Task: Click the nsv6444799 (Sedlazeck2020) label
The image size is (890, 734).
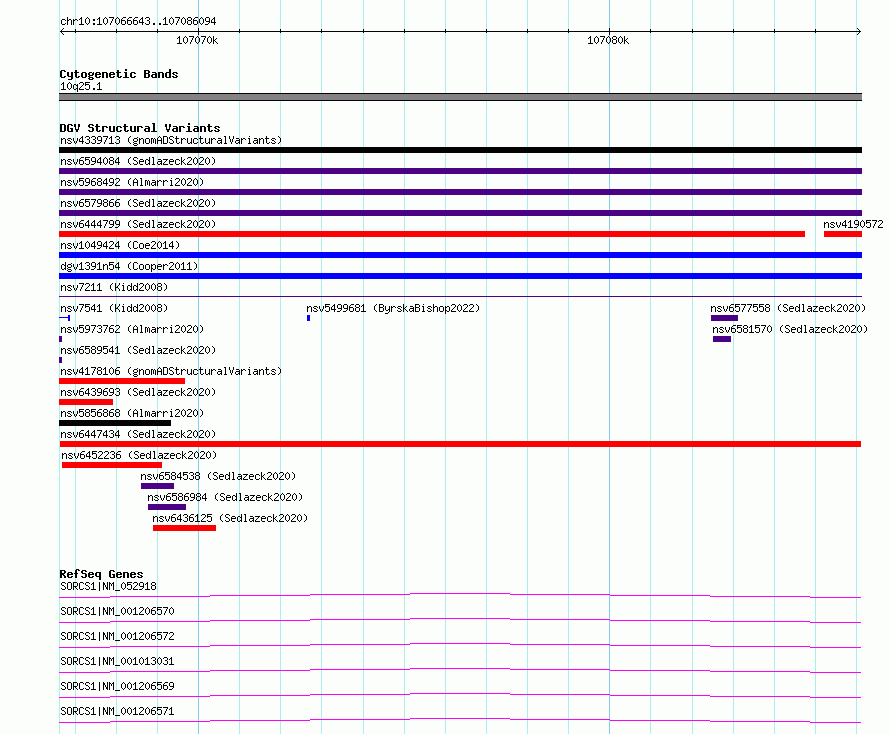Action: point(138,224)
